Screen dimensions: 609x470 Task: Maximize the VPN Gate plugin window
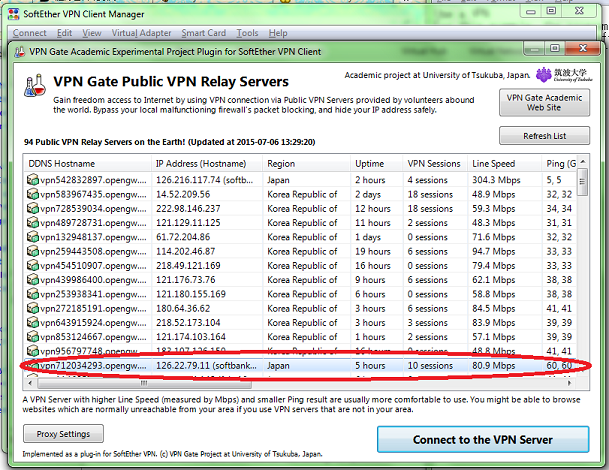(x=555, y=48)
